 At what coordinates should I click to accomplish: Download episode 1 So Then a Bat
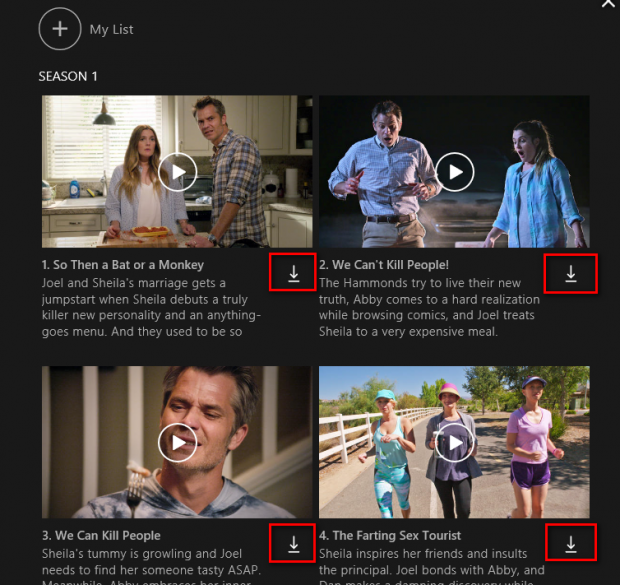(x=293, y=273)
